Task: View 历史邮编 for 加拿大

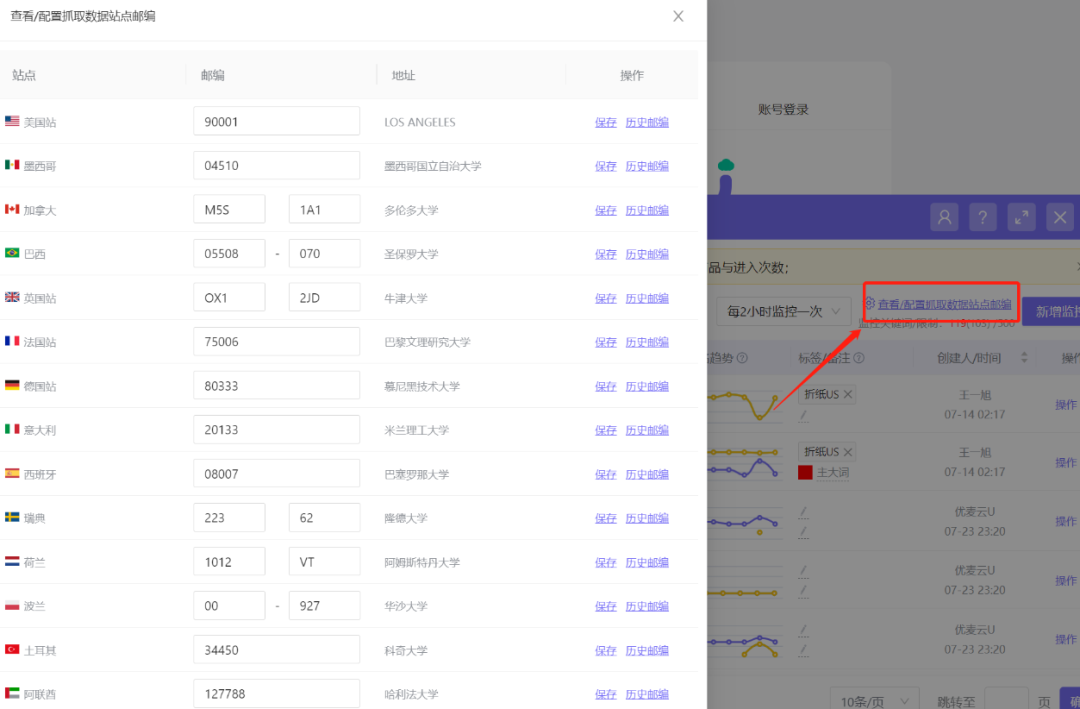Action: [647, 210]
